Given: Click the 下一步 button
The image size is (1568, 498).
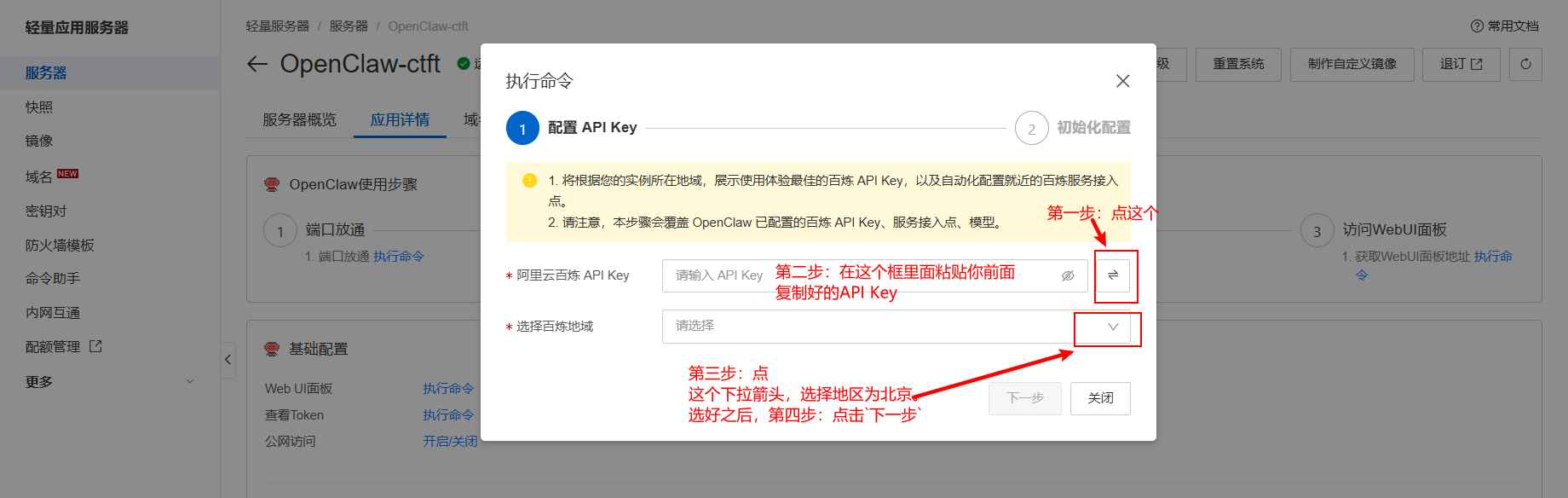Looking at the screenshot, I should point(1025,398).
